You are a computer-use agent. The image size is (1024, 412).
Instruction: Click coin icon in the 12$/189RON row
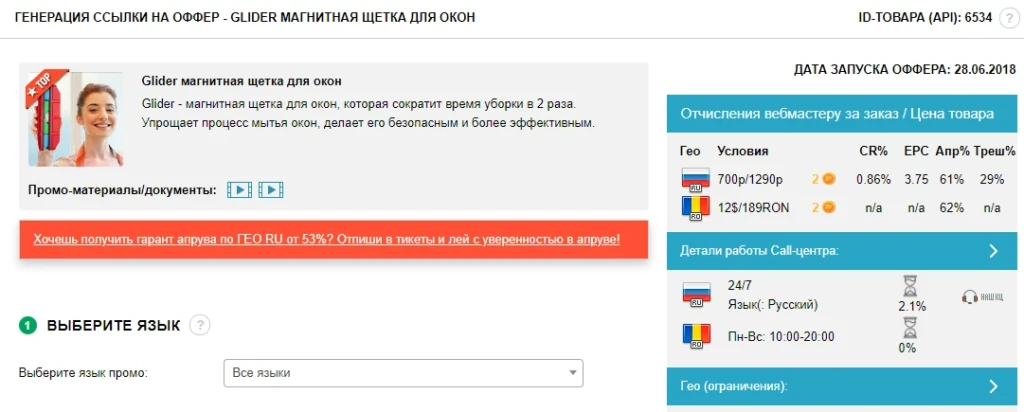(828, 208)
